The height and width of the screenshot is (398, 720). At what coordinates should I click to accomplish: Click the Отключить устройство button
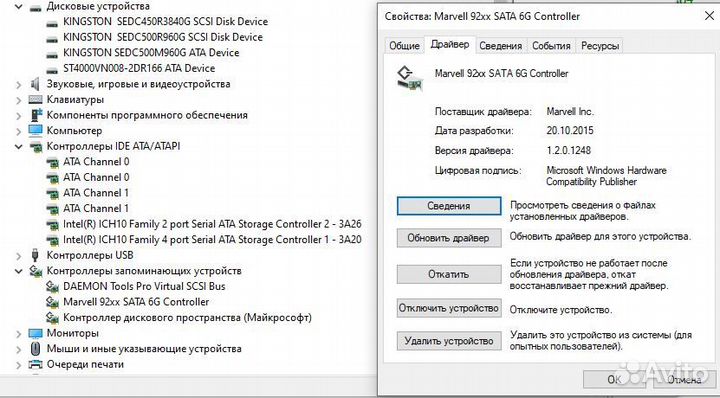tap(449, 308)
